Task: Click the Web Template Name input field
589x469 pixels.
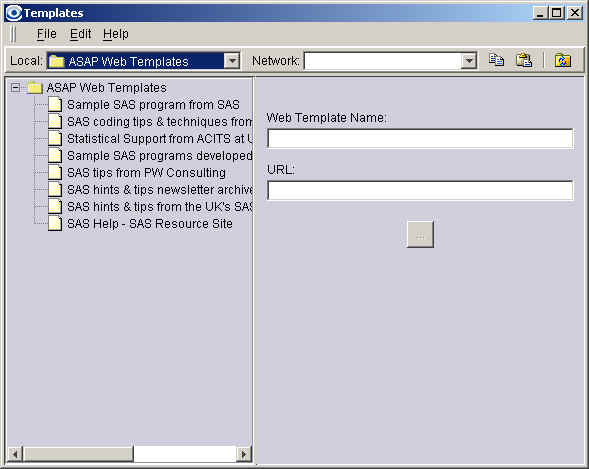Action: 420,138
